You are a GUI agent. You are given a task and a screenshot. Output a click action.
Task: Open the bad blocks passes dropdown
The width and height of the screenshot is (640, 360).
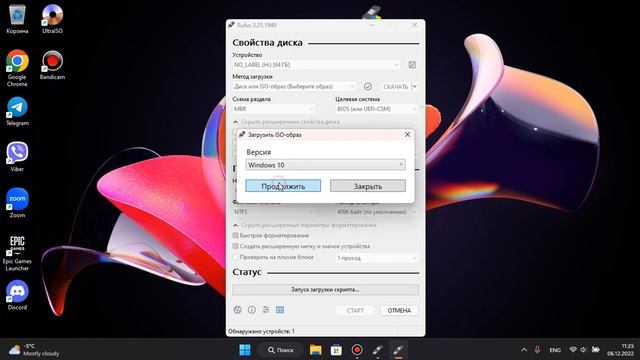377,258
